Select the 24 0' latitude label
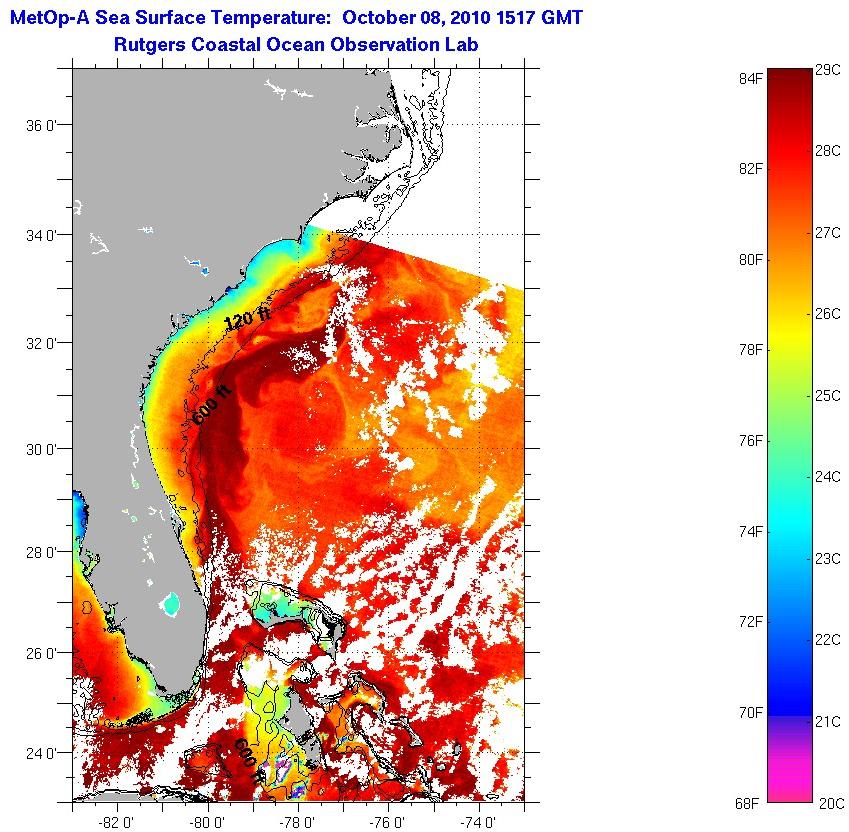The height and width of the screenshot is (832, 849). pyautogui.click(x=41, y=754)
